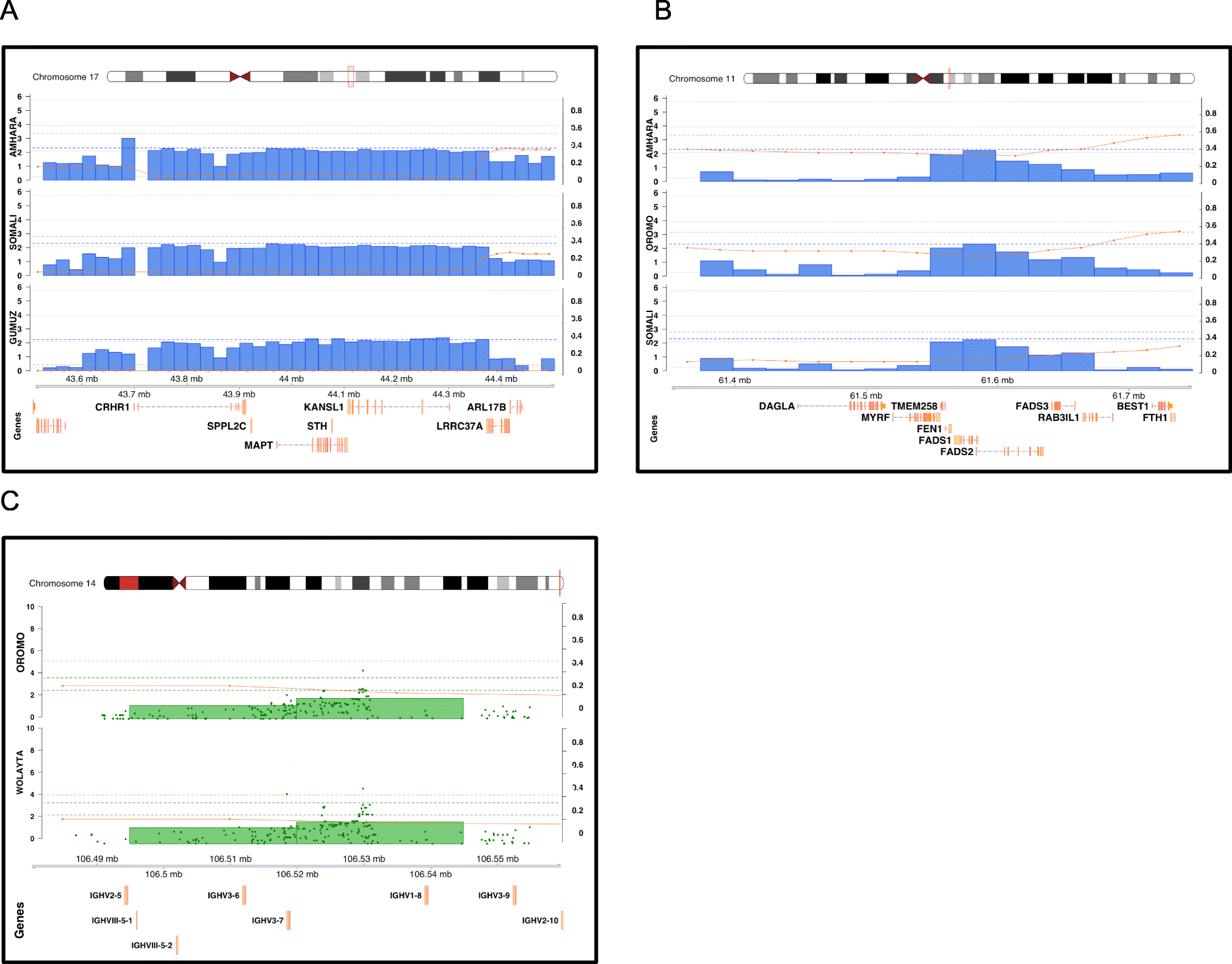Image resolution: width=1232 pixels, height=964 pixels.
Task: Click the FADS3 gene label
Action: 1032,406
